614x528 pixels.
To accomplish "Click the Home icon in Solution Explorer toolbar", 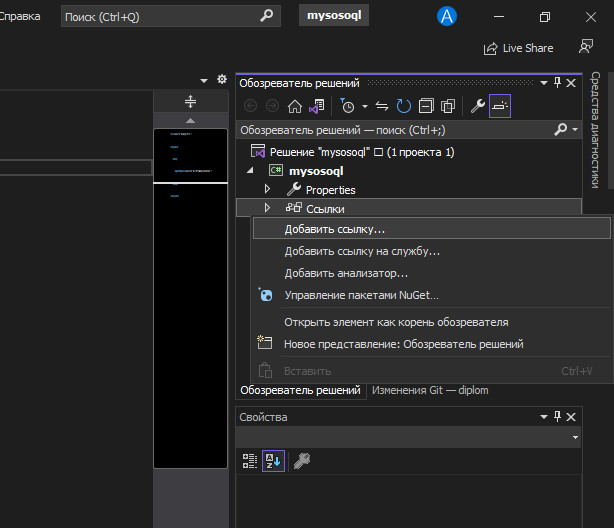I will coord(294,106).
